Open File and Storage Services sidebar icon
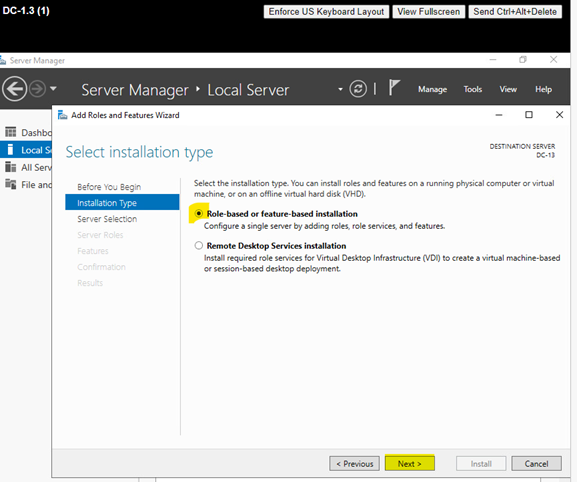The width and height of the screenshot is (577, 482). (x=10, y=184)
